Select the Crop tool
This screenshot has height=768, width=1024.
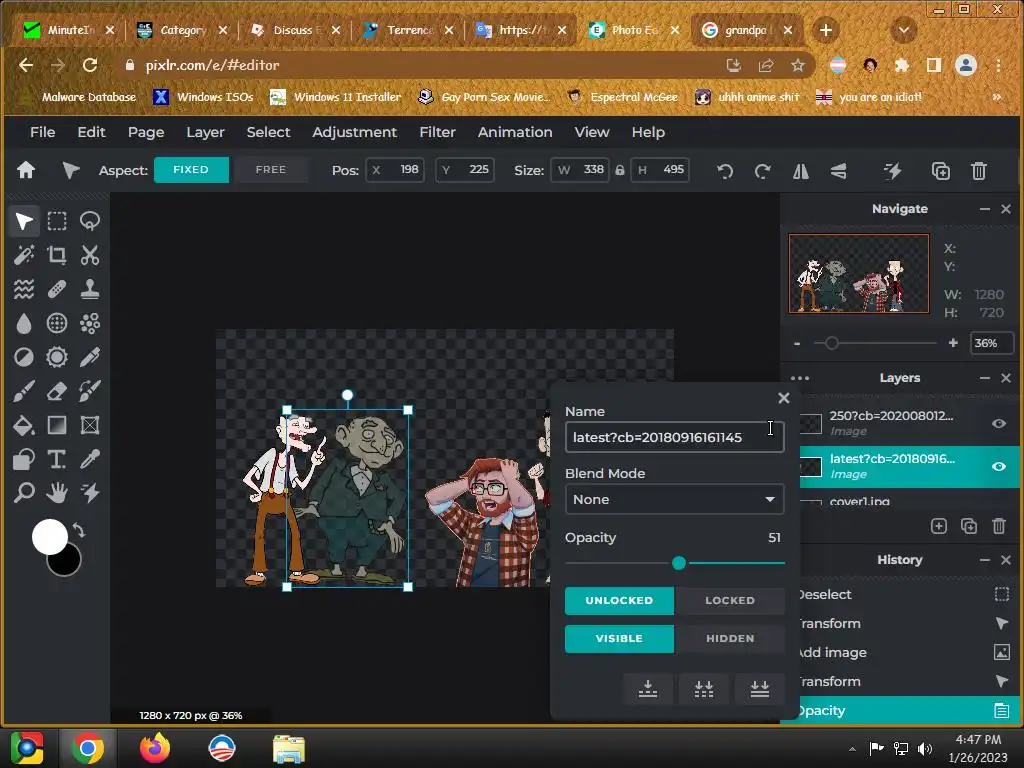[x=57, y=255]
